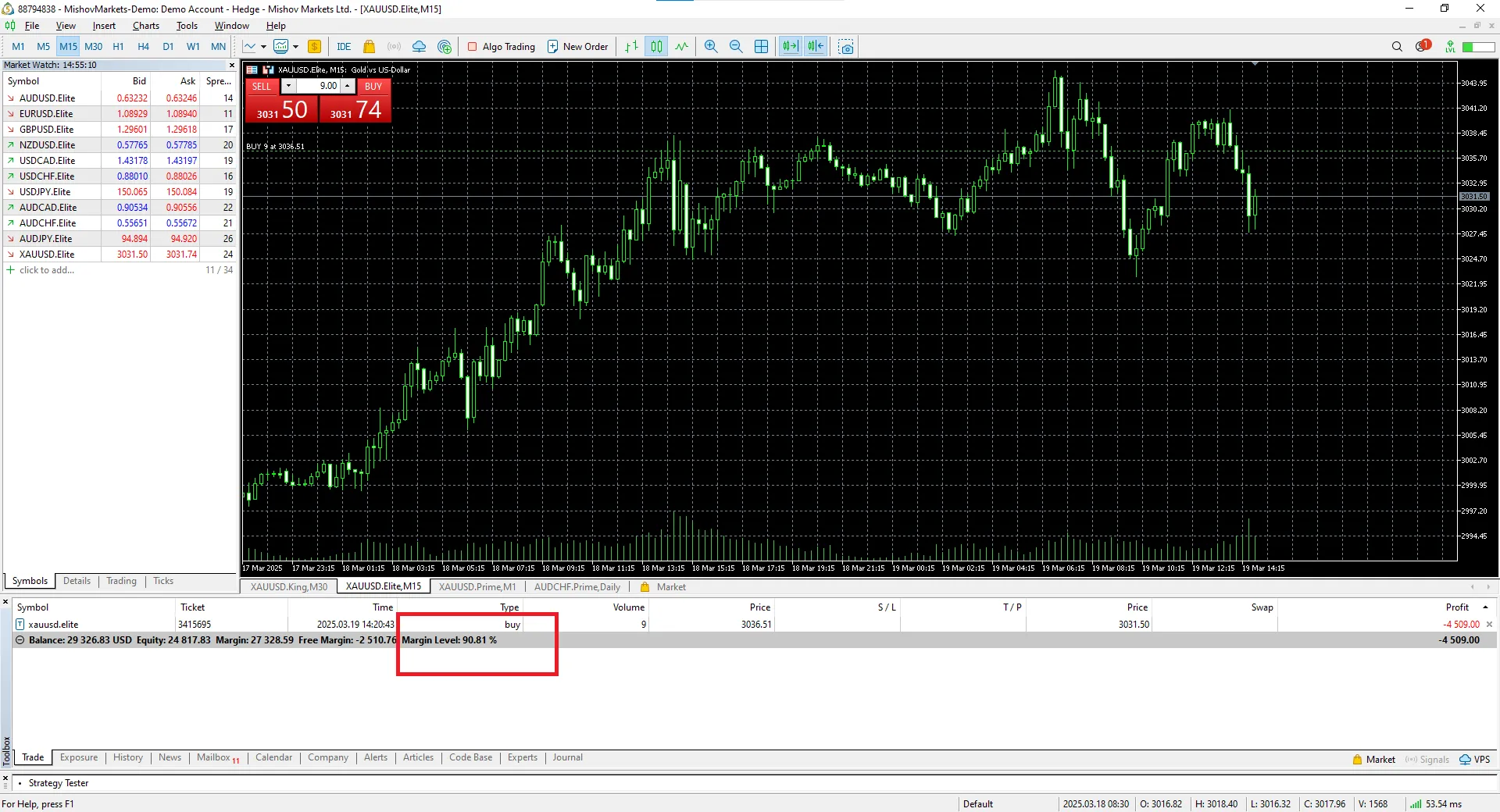Switch to History tab in Toolbox
Screen dimensions: 1500x812
[x=128, y=757]
